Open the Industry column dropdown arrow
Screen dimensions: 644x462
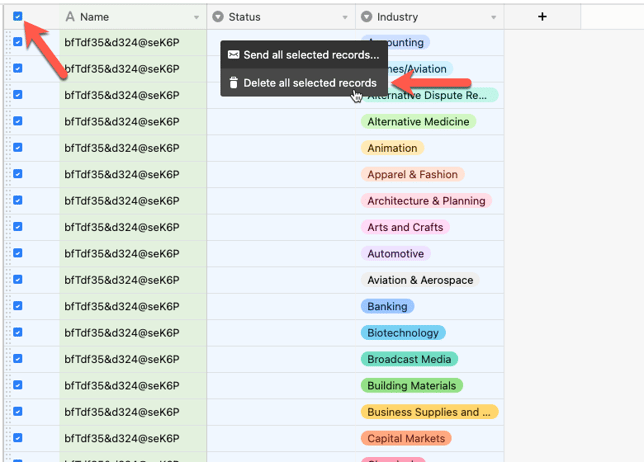point(494,17)
